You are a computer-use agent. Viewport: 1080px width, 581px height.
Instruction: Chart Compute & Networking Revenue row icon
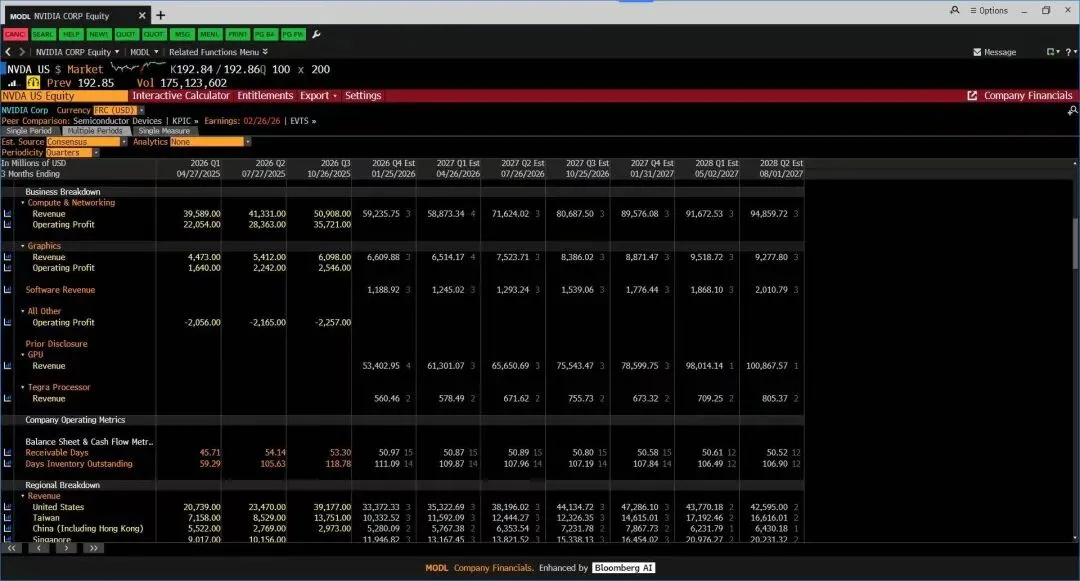click(8, 214)
